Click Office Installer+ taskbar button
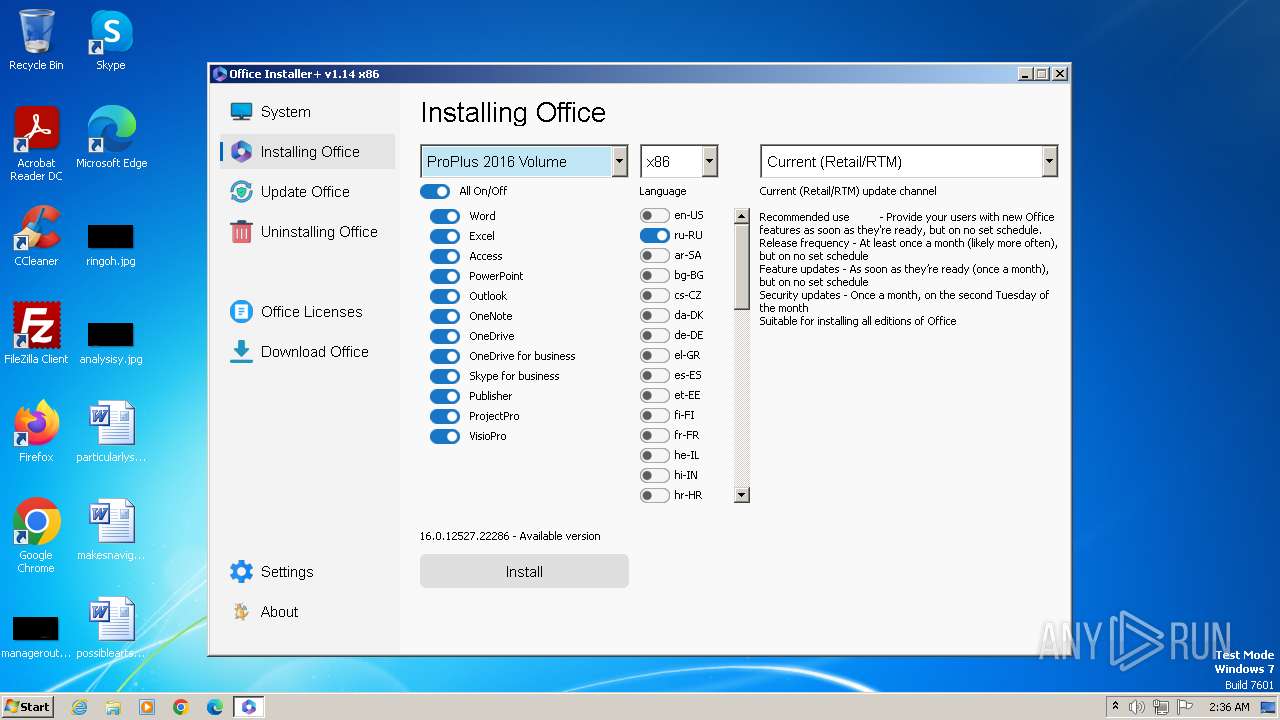 pos(248,707)
